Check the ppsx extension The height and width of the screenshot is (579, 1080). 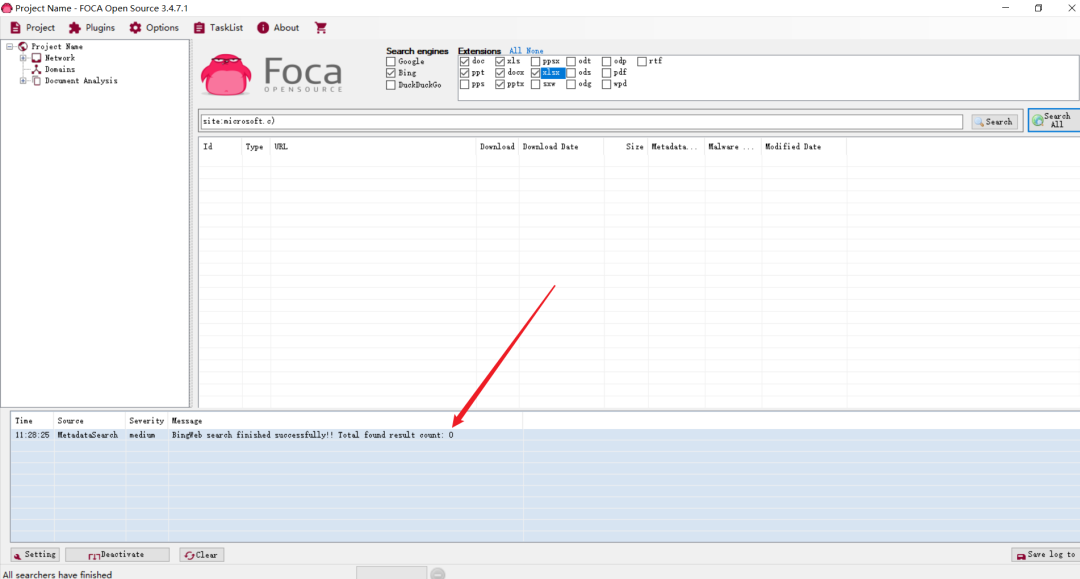point(535,61)
